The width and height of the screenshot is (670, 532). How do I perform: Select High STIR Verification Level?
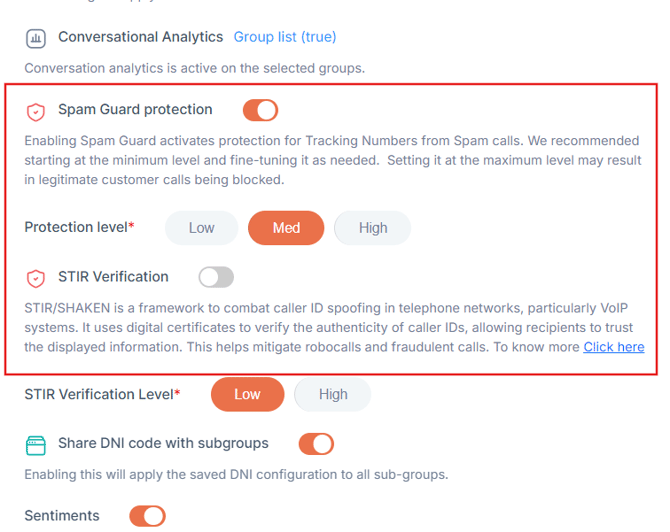click(332, 394)
